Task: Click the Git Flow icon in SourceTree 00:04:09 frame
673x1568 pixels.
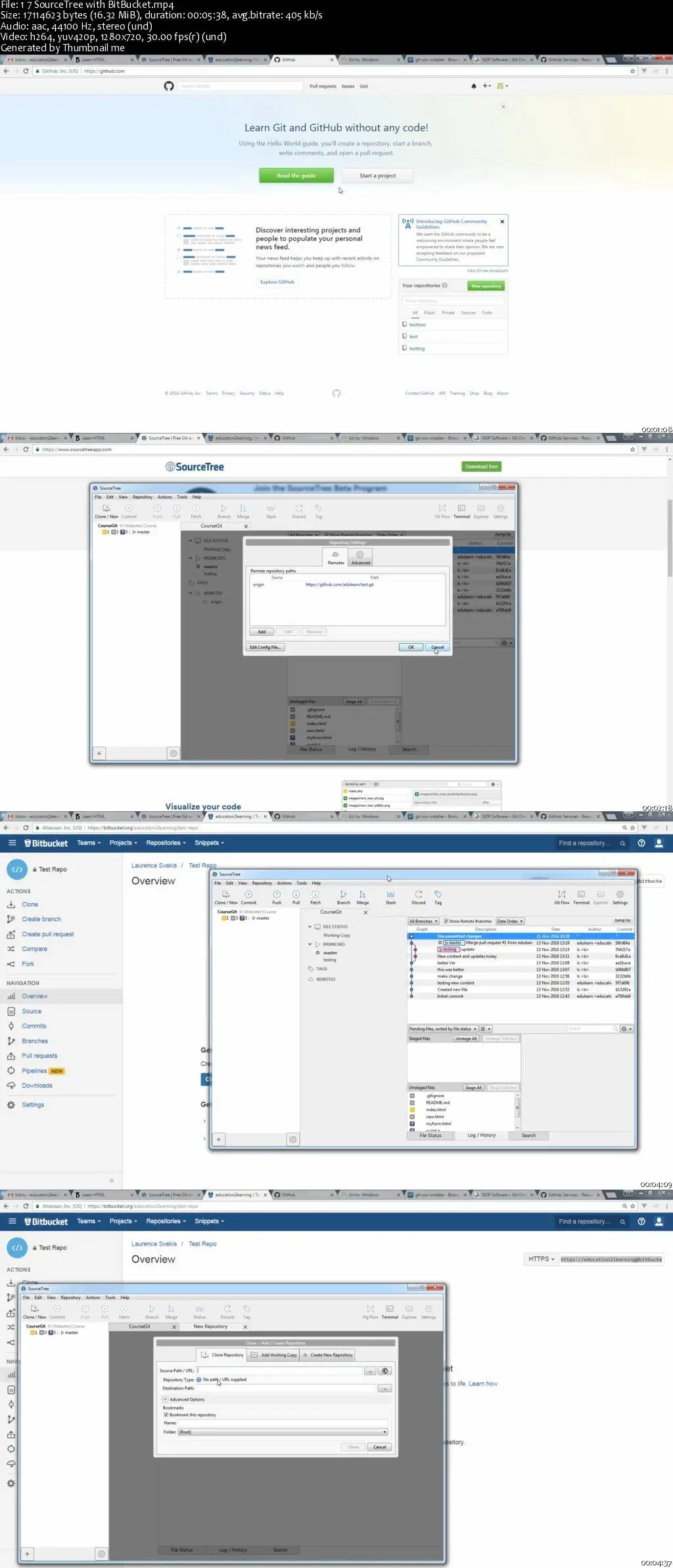Action: (561, 895)
